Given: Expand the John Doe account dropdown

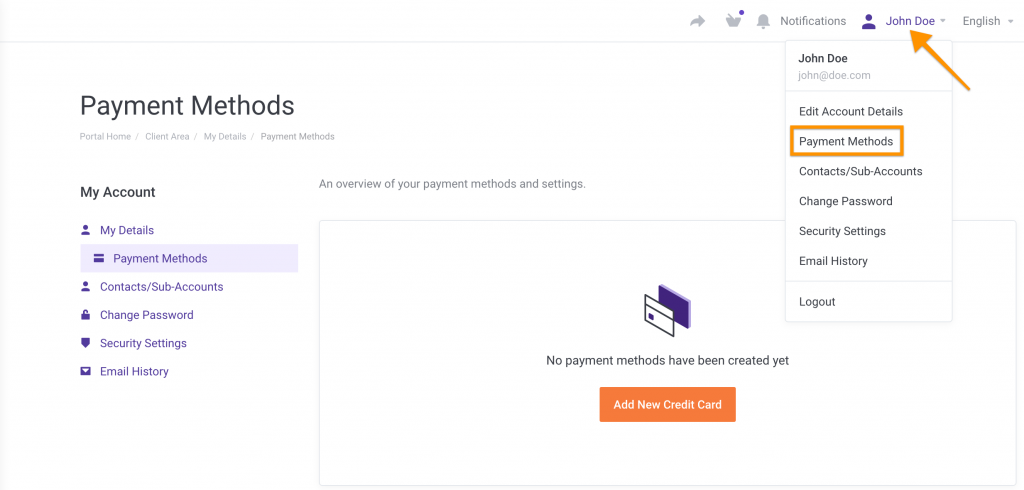Looking at the screenshot, I should tap(915, 21).
